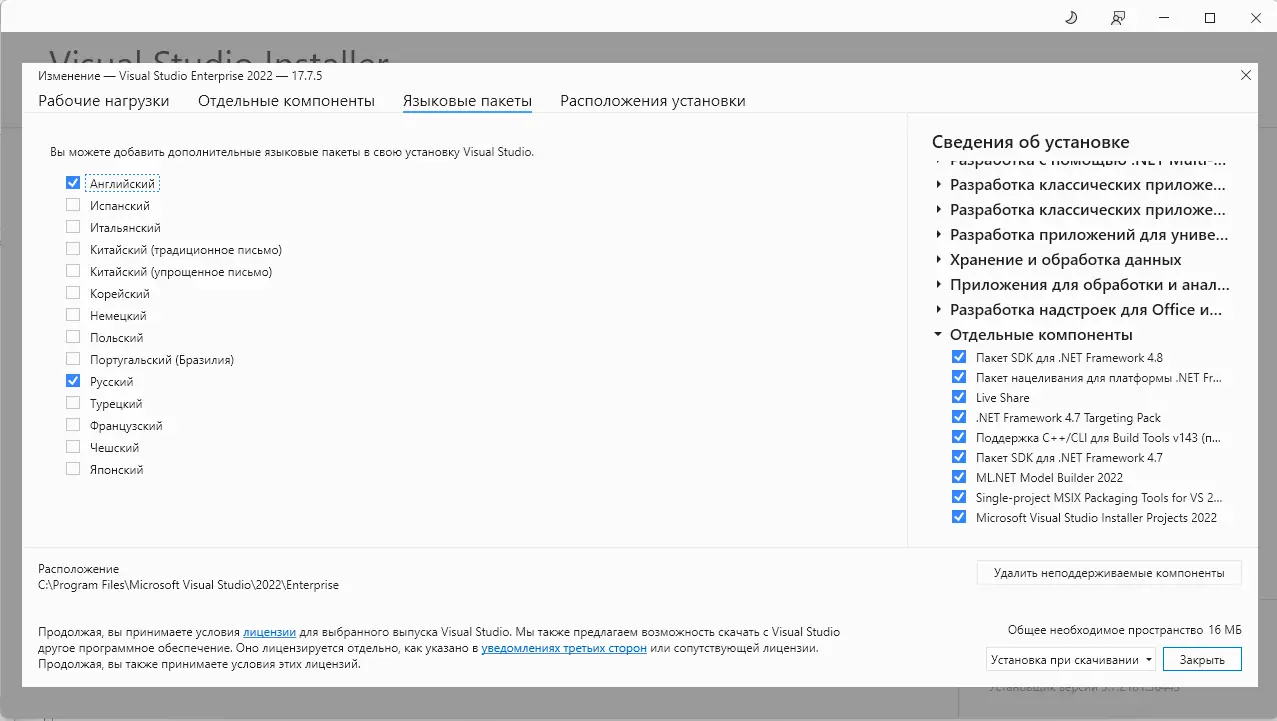This screenshot has width=1277, height=721.
Task: Open the лицензии link
Action: pyautogui.click(x=270, y=632)
